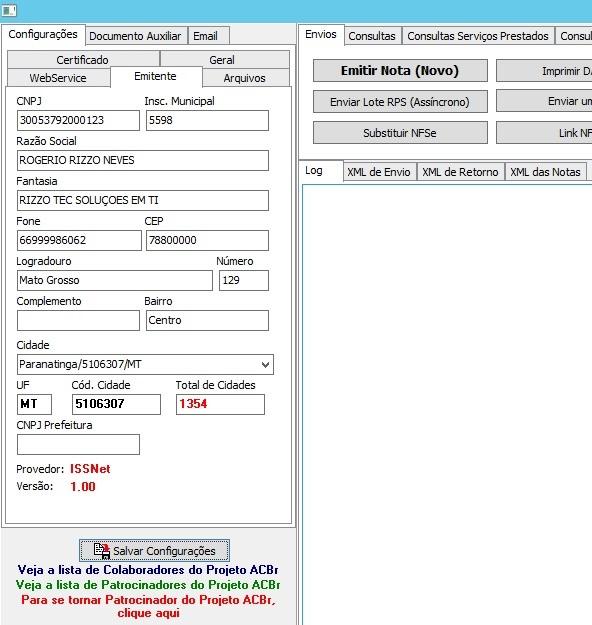Screen dimensions: 592x625
Task: Click Enviar Lote RPS (Assíncrono) button
Action: 400,102
